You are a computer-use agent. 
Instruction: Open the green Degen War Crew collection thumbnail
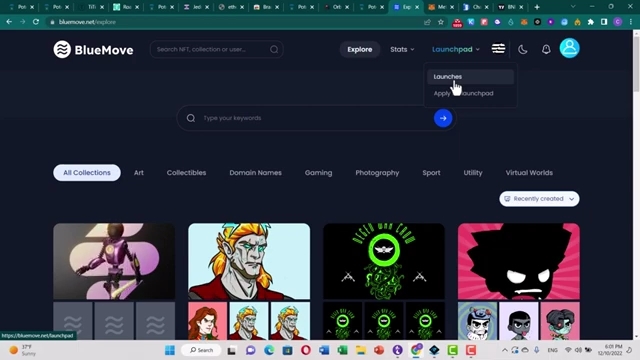(384, 261)
